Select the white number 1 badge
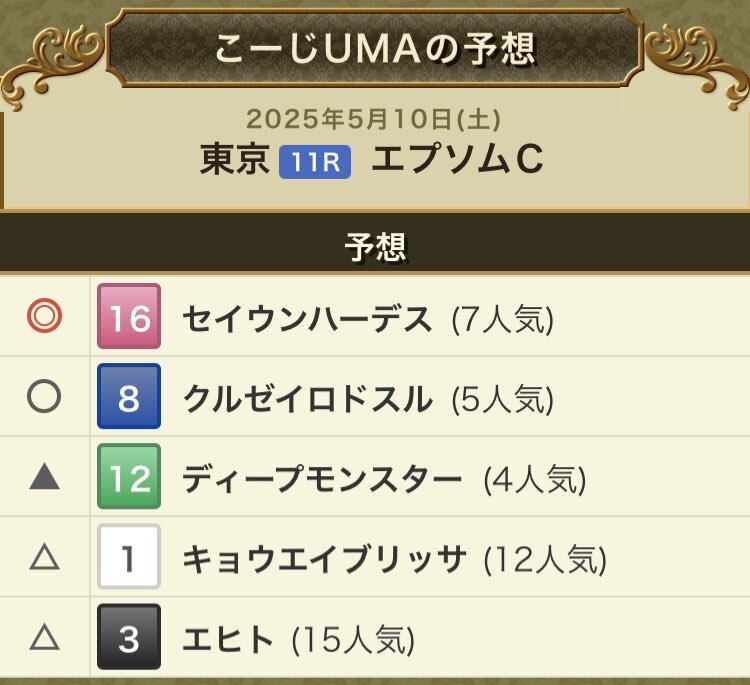 [129, 556]
